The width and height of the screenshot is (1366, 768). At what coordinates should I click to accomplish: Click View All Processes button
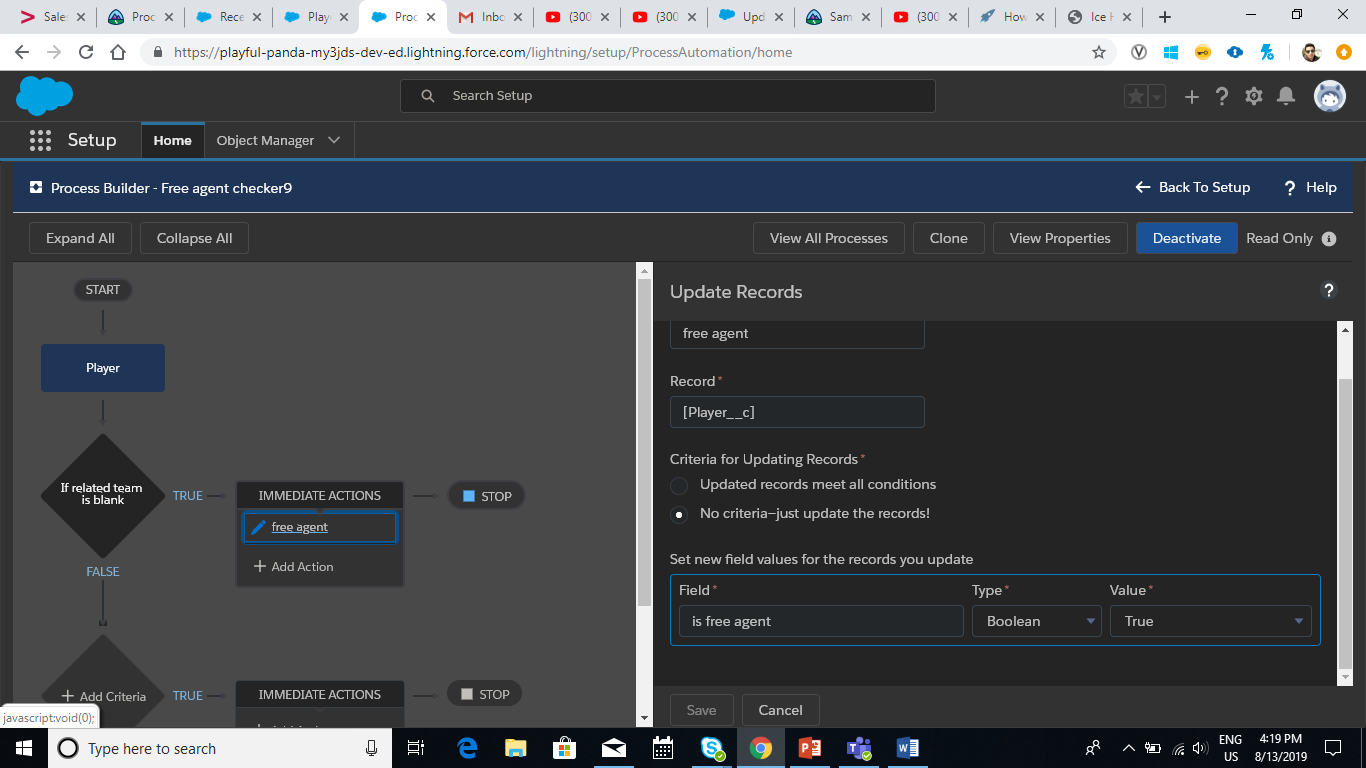829,238
